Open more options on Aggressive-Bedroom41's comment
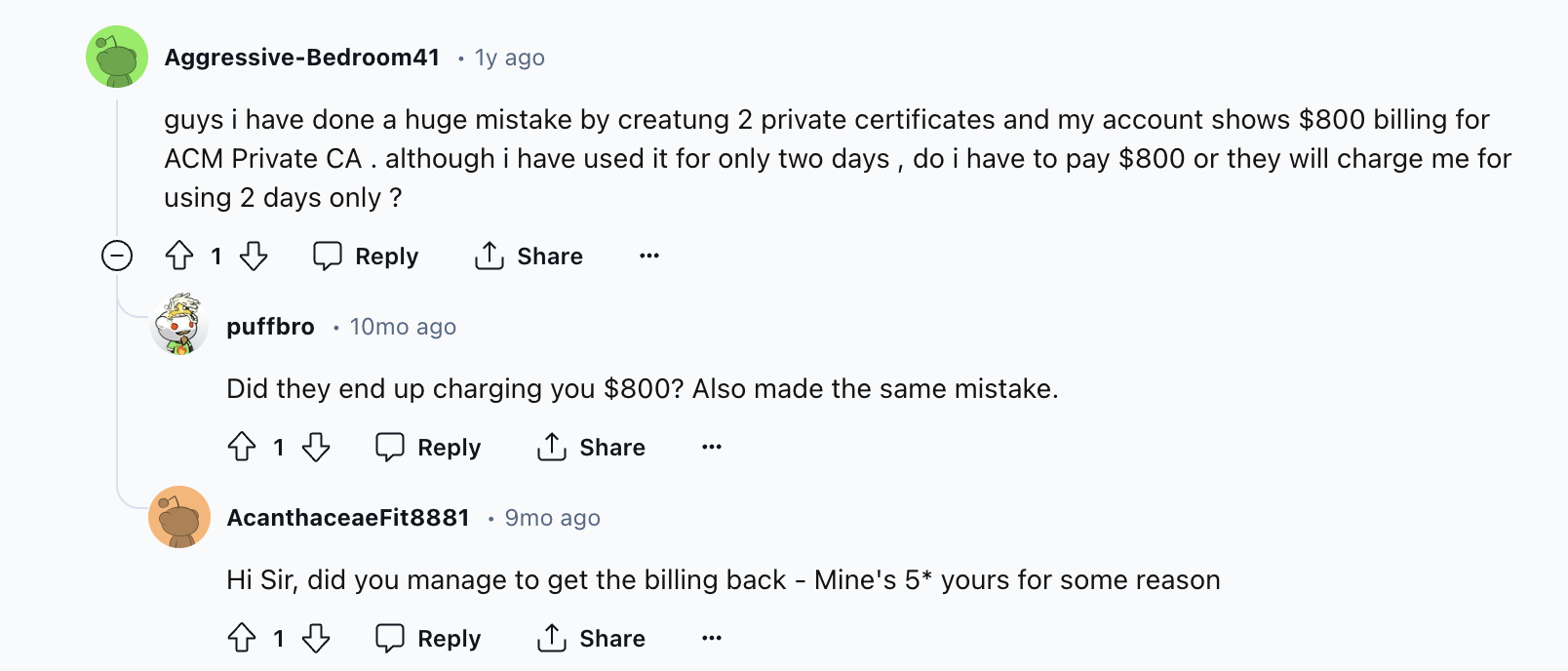 (649, 257)
